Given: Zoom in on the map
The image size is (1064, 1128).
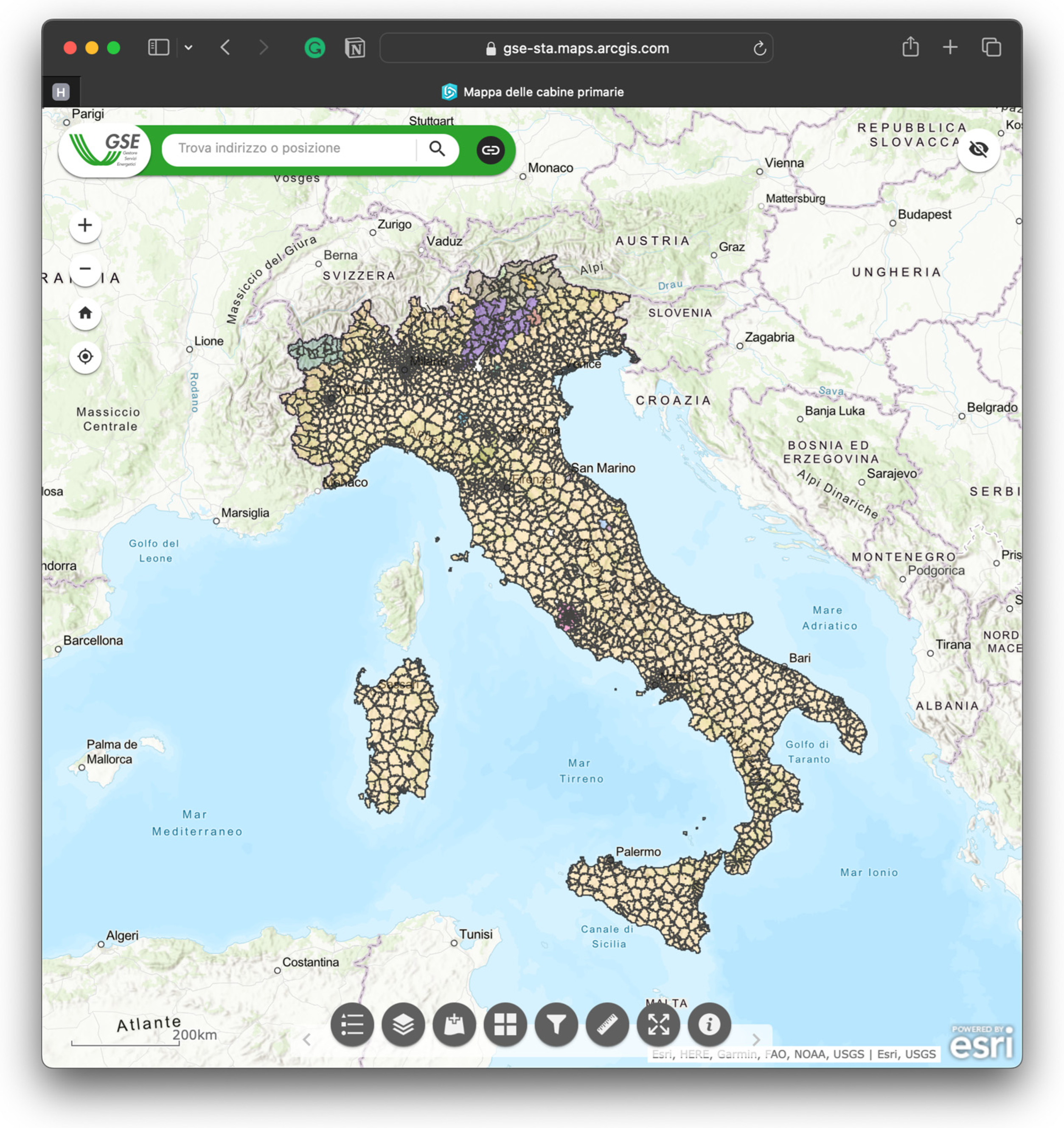Looking at the screenshot, I should coord(85,225).
